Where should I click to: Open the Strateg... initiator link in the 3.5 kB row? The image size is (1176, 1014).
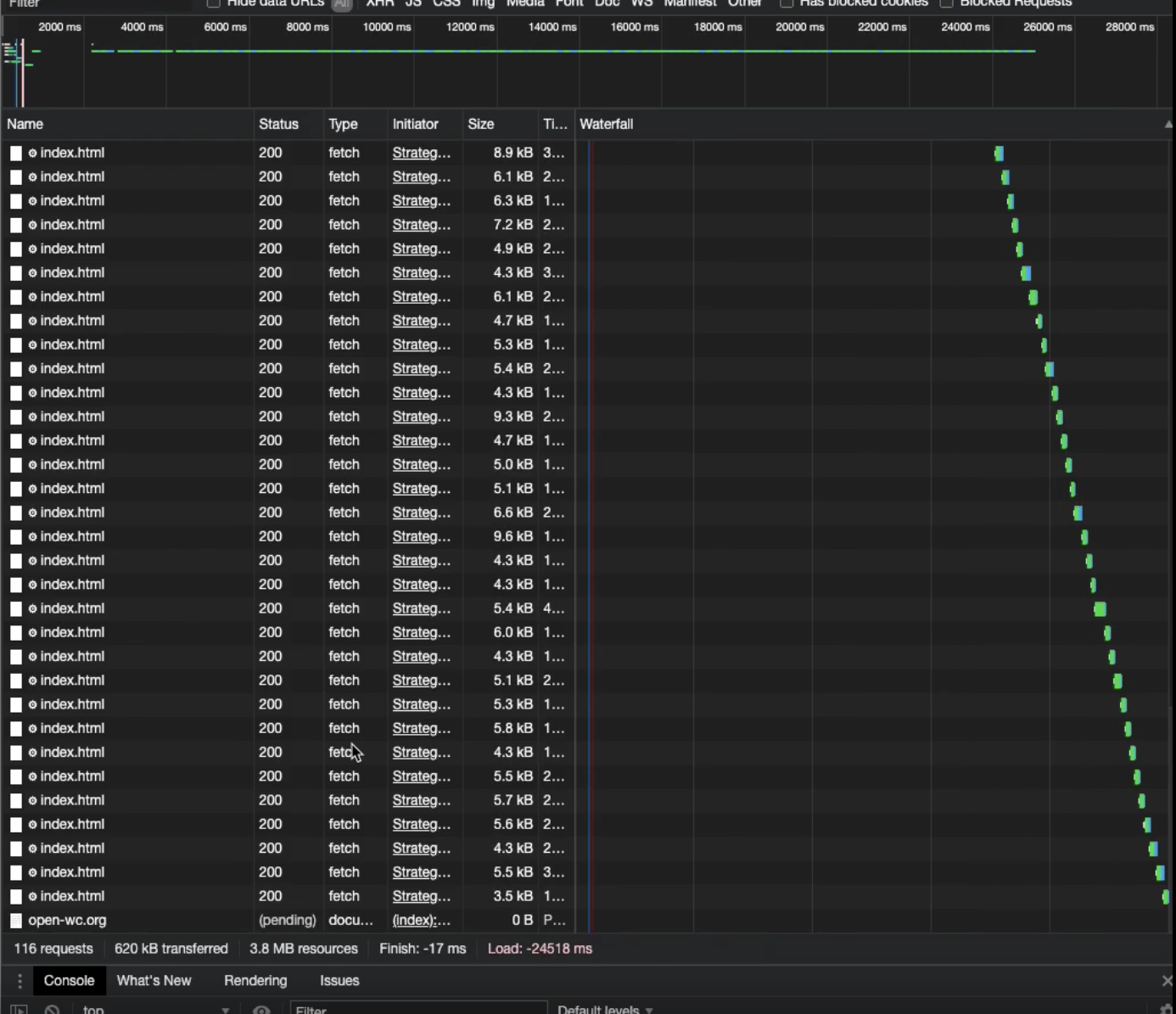[421, 896]
